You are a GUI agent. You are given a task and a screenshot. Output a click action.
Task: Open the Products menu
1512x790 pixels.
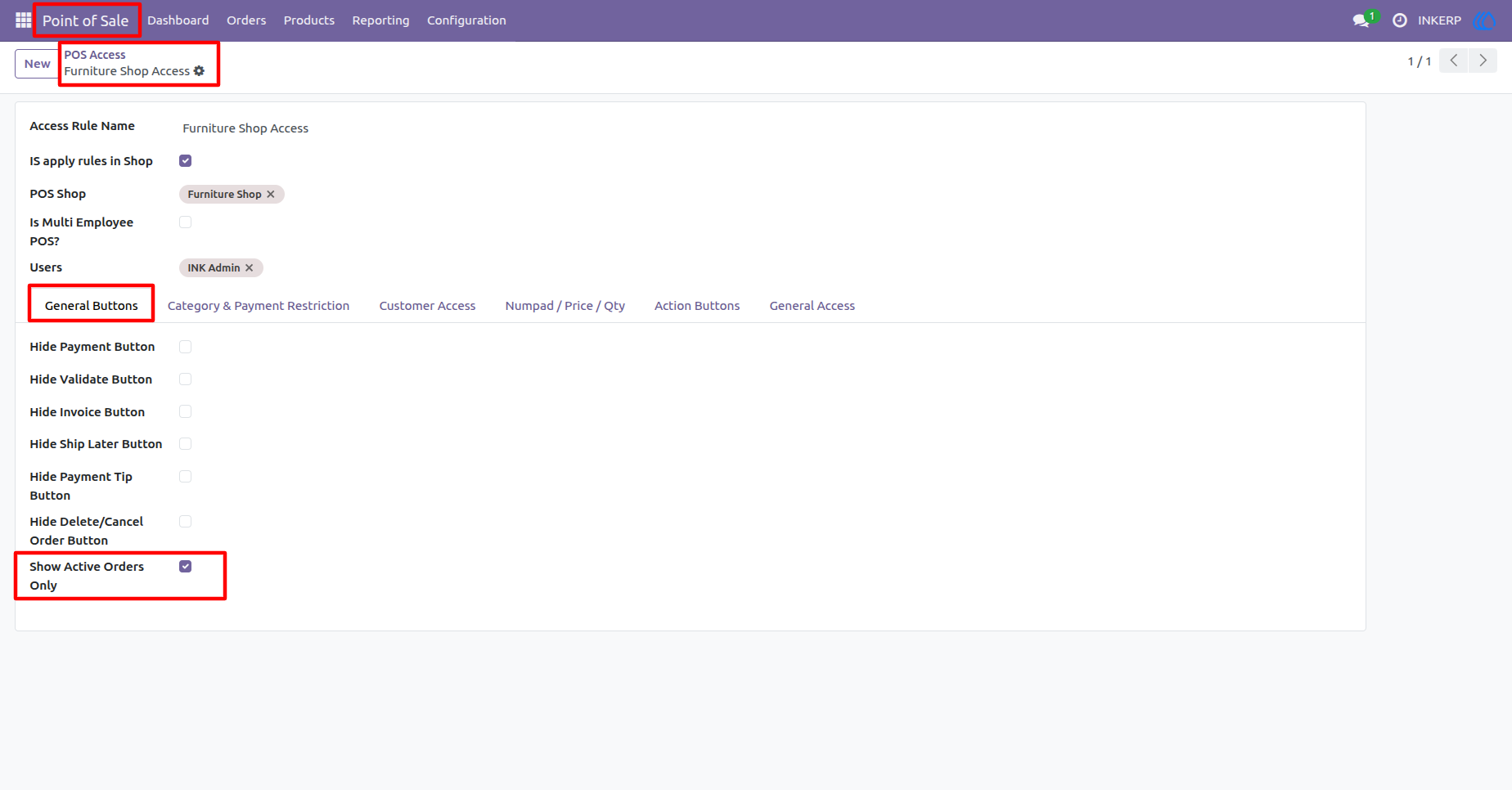pyautogui.click(x=309, y=20)
